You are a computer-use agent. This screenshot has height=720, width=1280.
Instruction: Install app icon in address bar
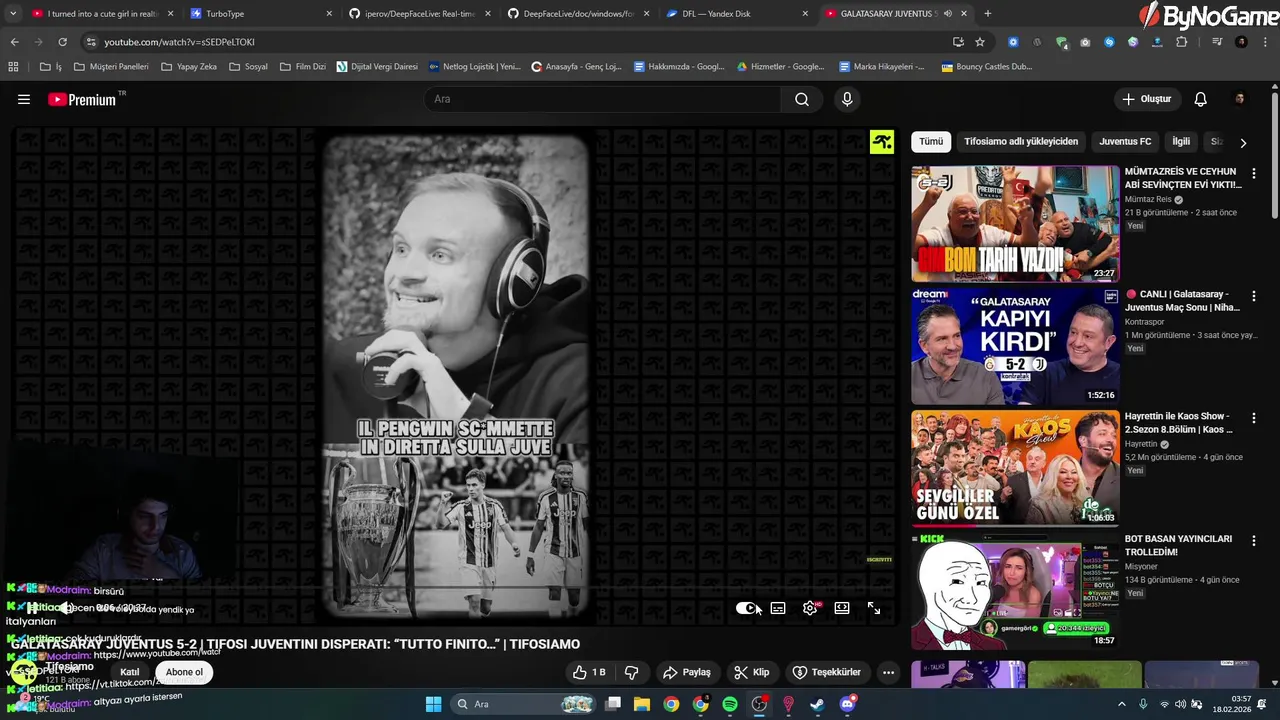(958, 42)
